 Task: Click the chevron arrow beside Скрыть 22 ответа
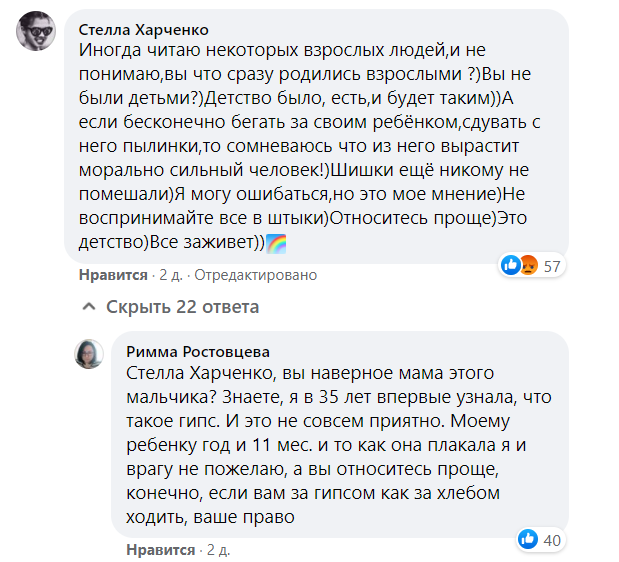(x=88, y=307)
